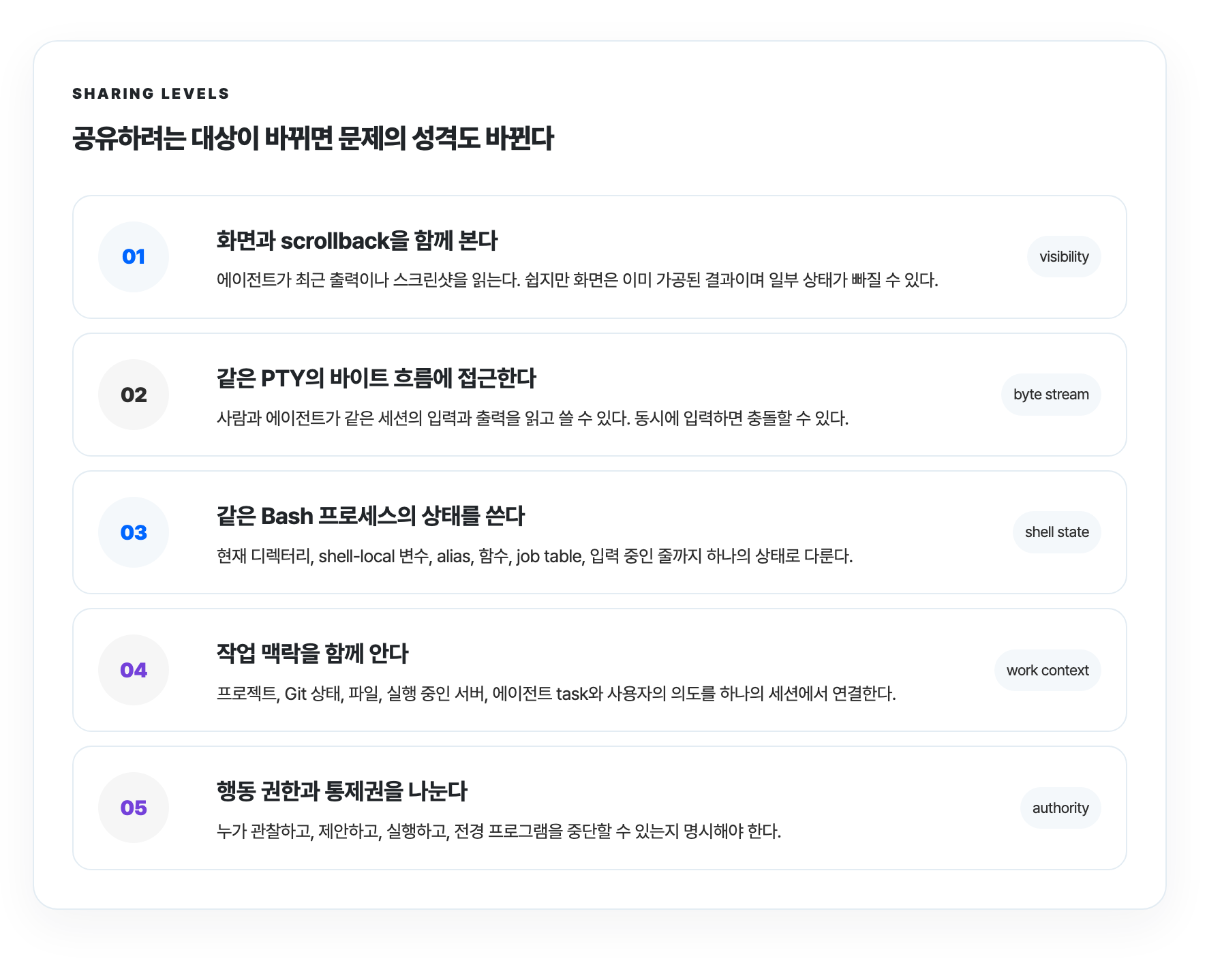Click the purple 04 circle badge
The height and width of the screenshot is (980, 1222).
[x=134, y=670]
